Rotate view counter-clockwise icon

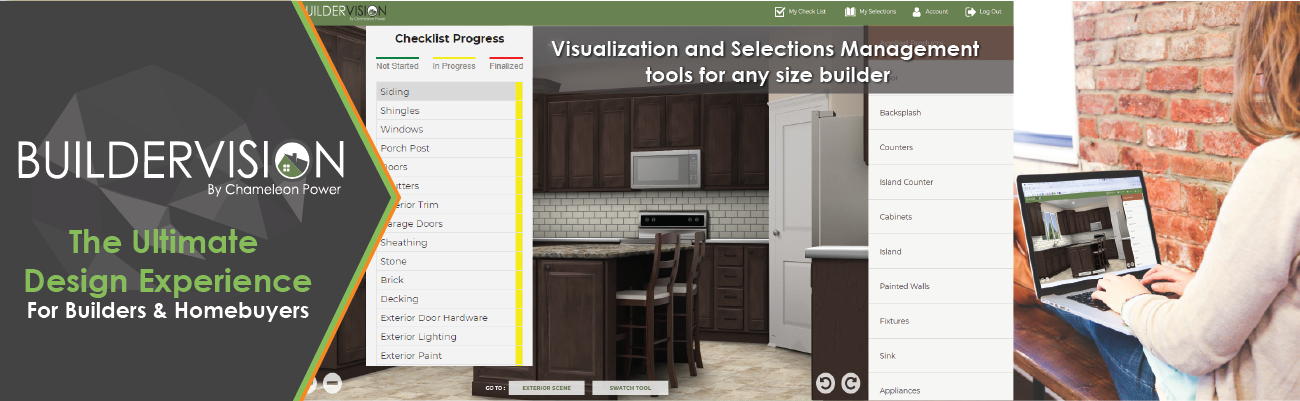pyautogui.click(x=826, y=382)
